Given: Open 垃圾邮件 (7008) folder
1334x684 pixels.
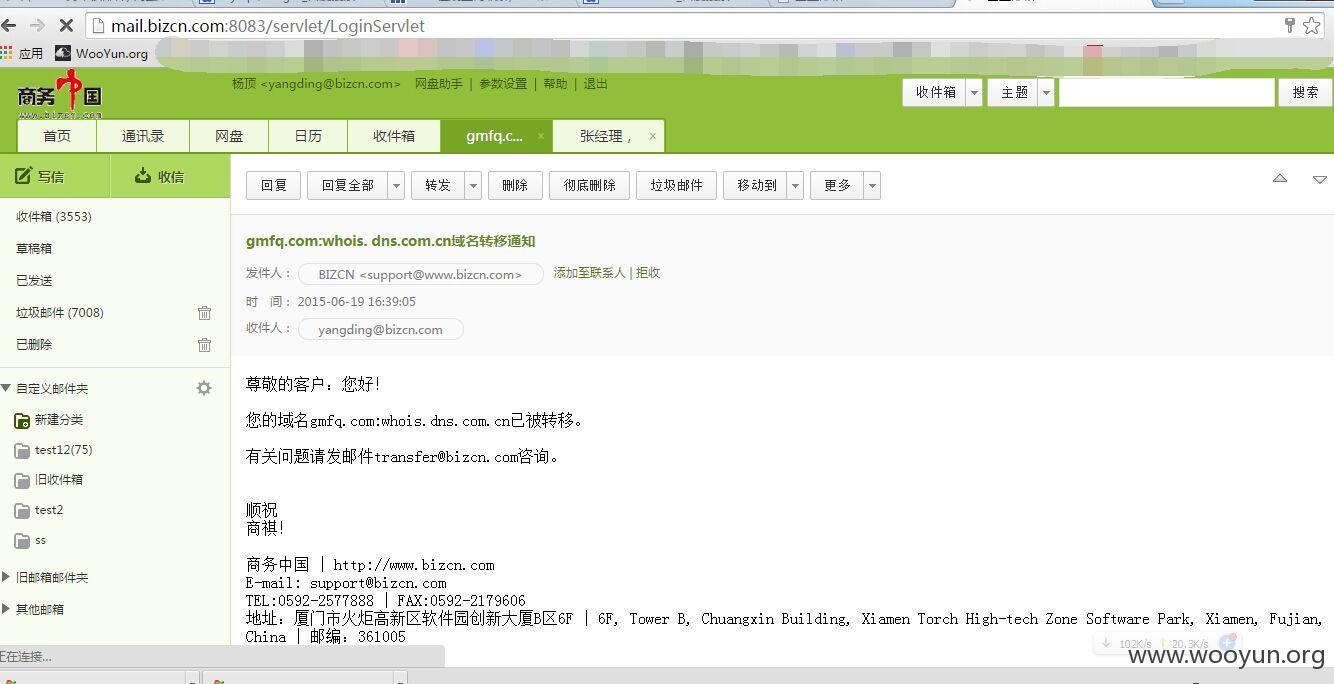Looking at the screenshot, I should coord(60,313).
